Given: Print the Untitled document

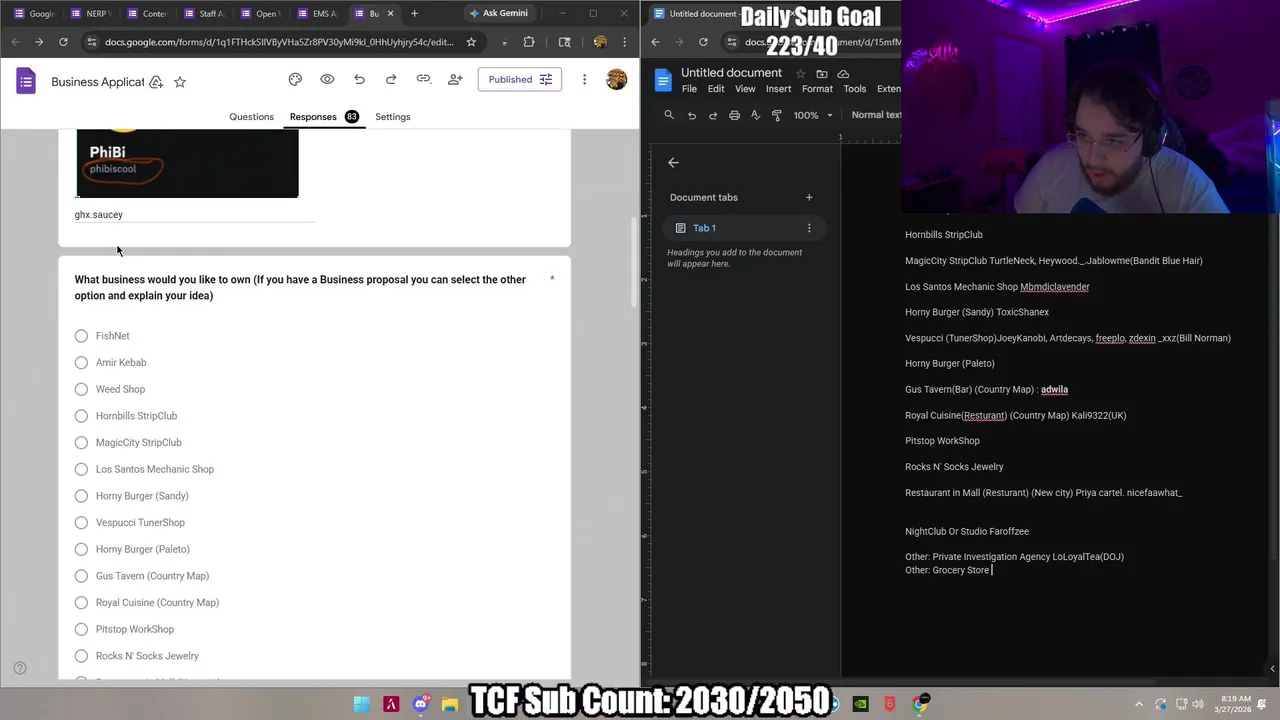Looking at the screenshot, I should point(734,115).
